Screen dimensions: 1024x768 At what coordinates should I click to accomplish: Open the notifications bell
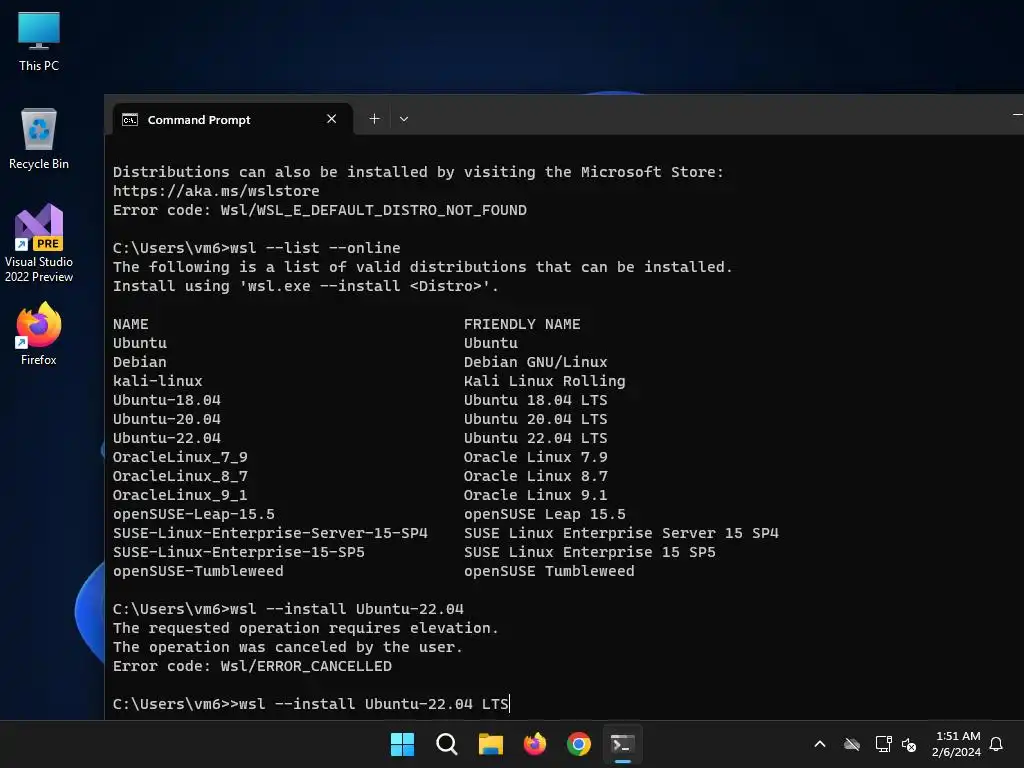point(997,744)
